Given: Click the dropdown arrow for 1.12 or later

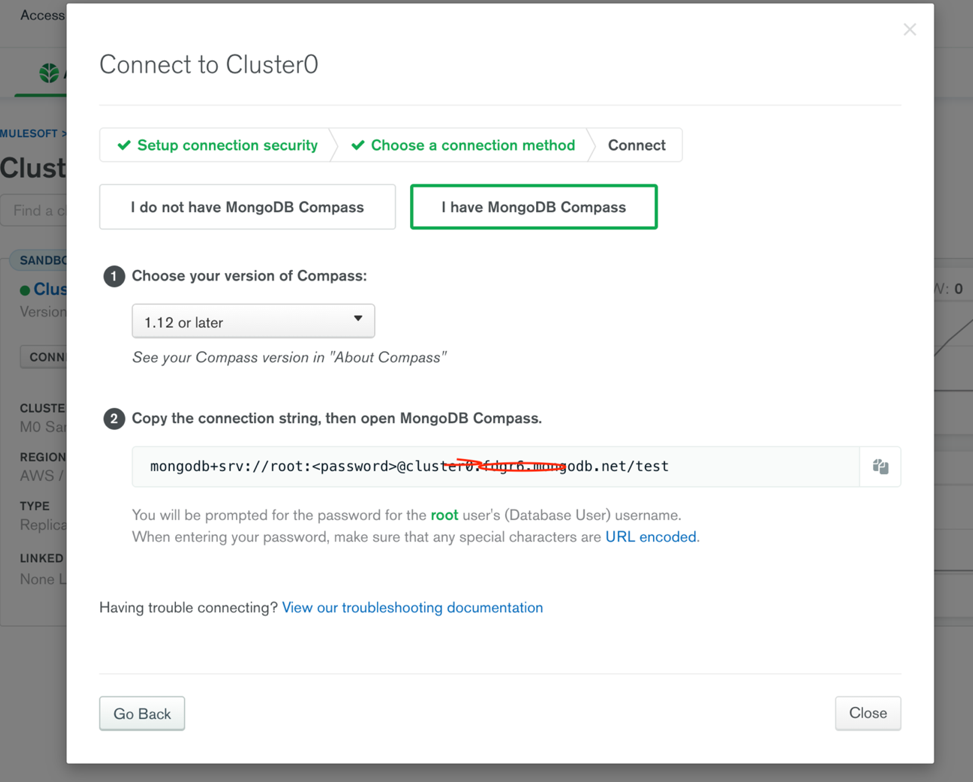Looking at the screenshot, I should [x=358, y=318].
